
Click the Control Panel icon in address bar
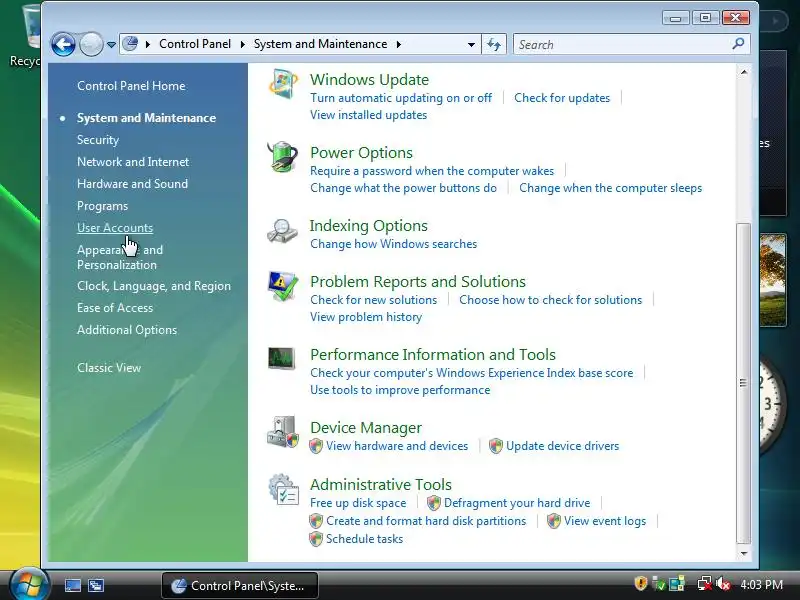click(x=131, y=44)
